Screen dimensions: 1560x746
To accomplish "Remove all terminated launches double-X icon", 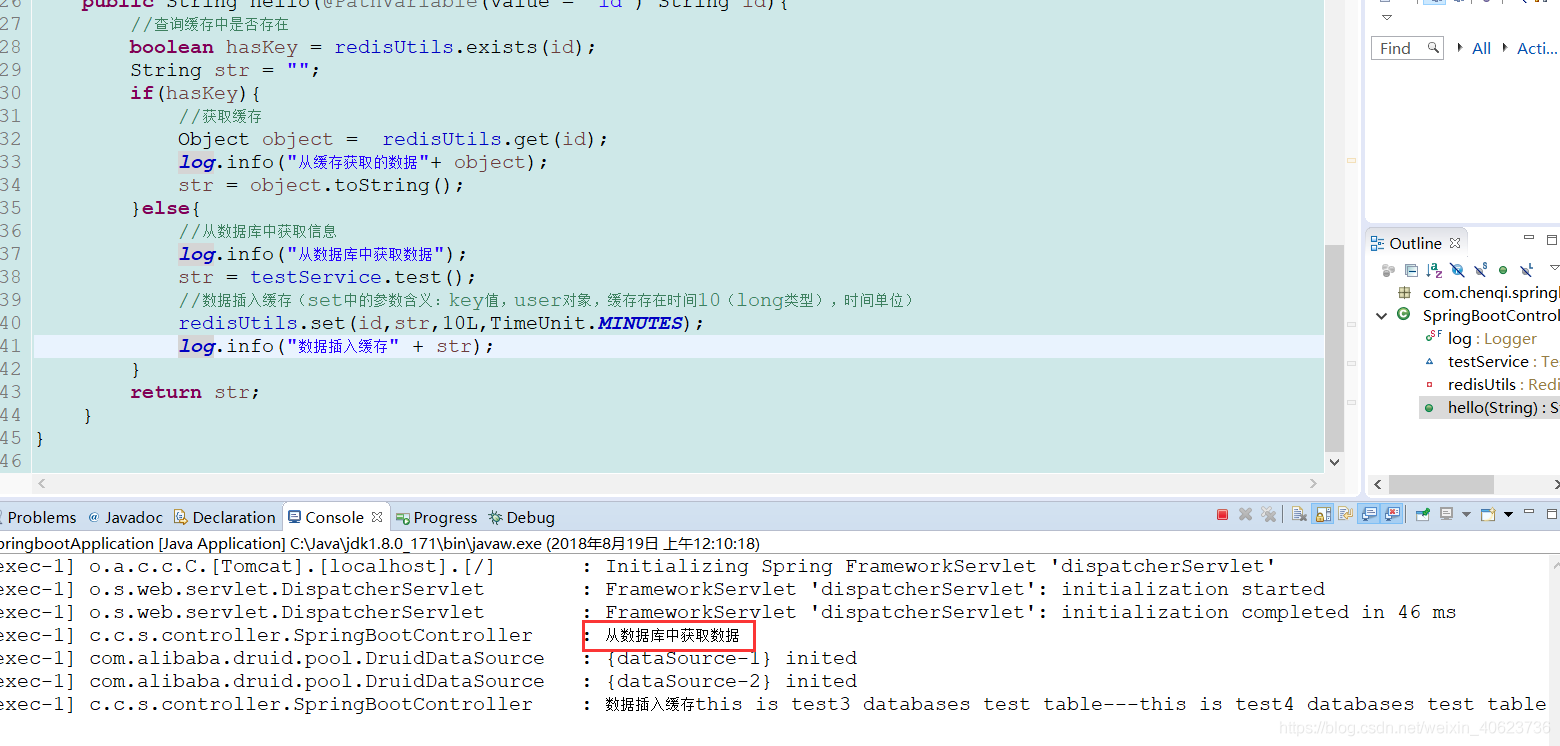I will coord(1268,514).
